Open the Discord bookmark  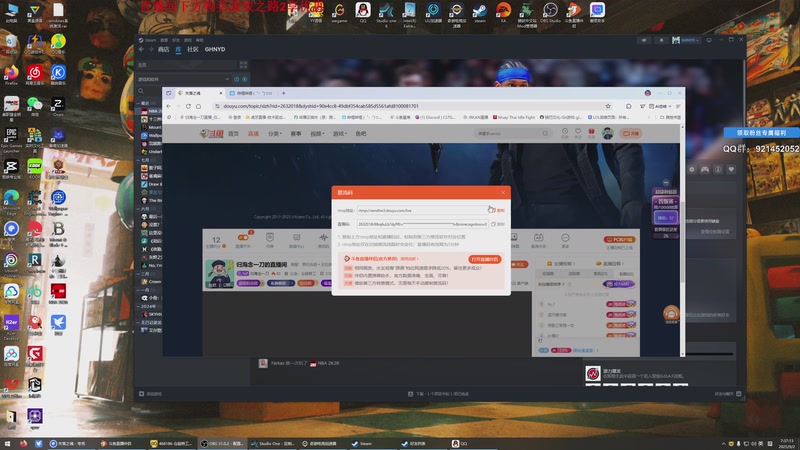click(x=437, y=117)
